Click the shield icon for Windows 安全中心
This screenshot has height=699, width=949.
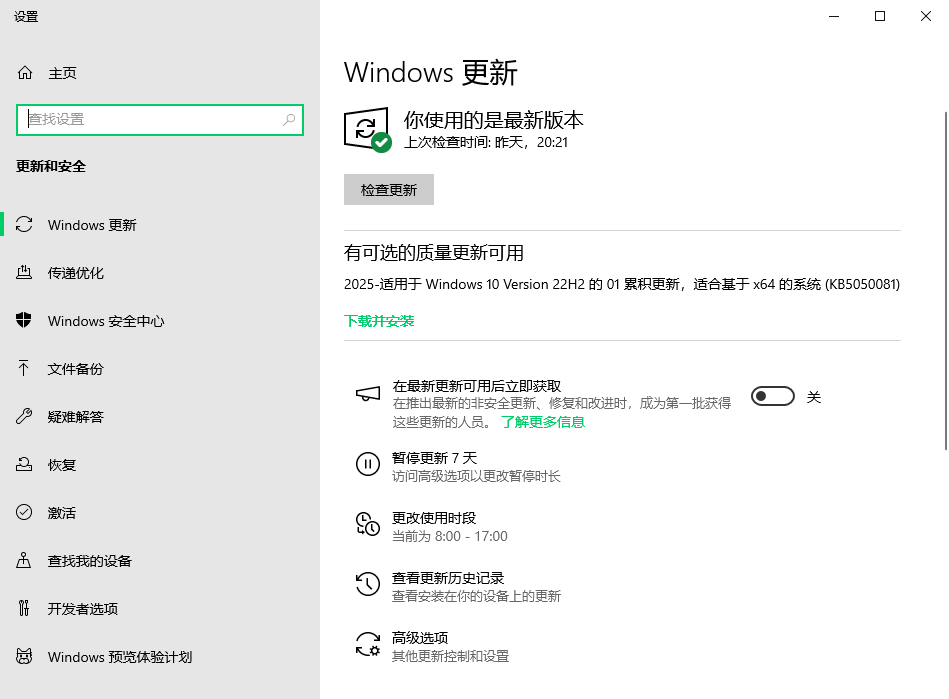(x=24, y=320)
